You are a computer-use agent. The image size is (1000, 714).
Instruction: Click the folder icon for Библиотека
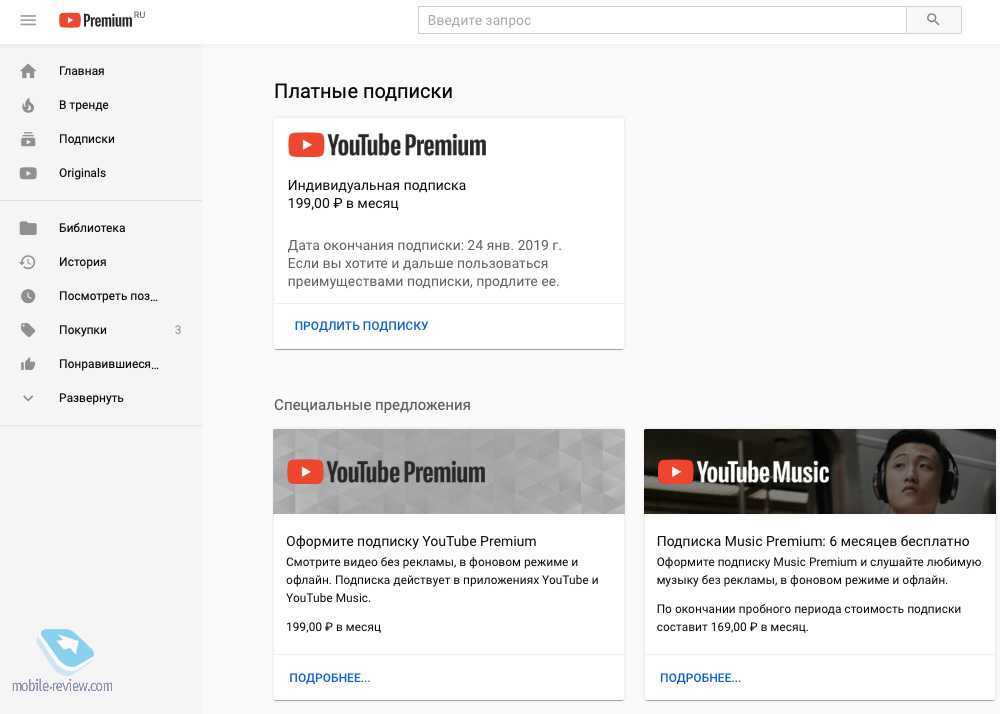[x=28, y=228]
